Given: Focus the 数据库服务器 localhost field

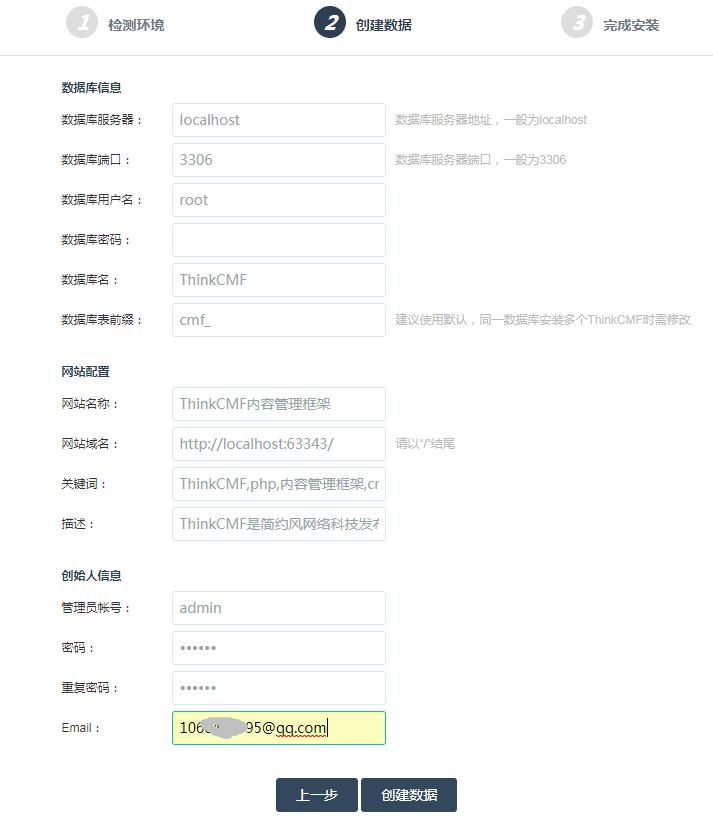Looking at the screenshot, I should pyautogui.click(x=279, y=120).
